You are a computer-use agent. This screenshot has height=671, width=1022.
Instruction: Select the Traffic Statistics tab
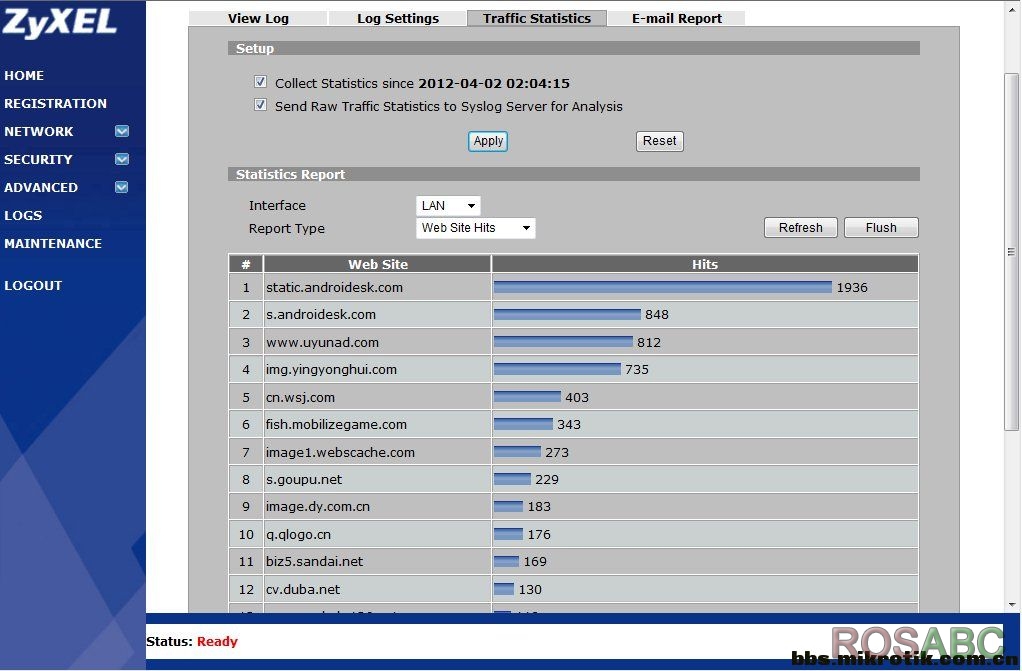pos(536,18)
